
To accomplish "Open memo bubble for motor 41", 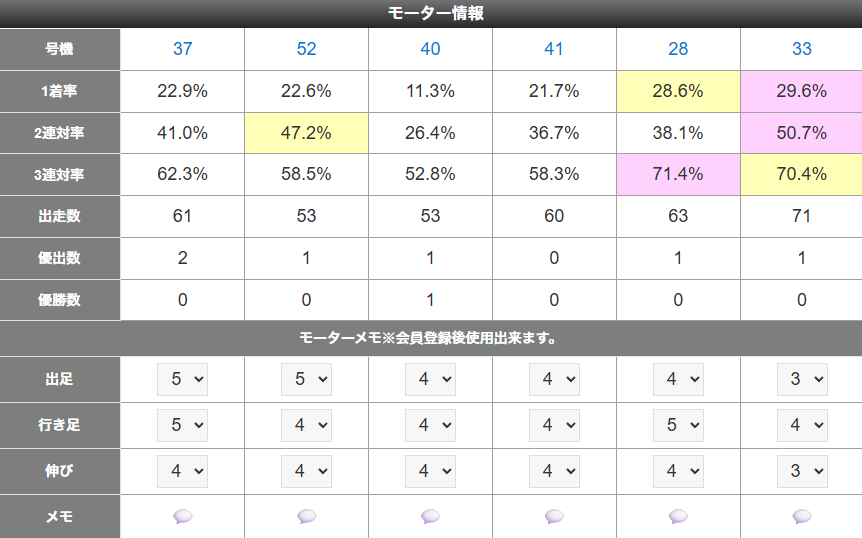I will pos(554,516).
